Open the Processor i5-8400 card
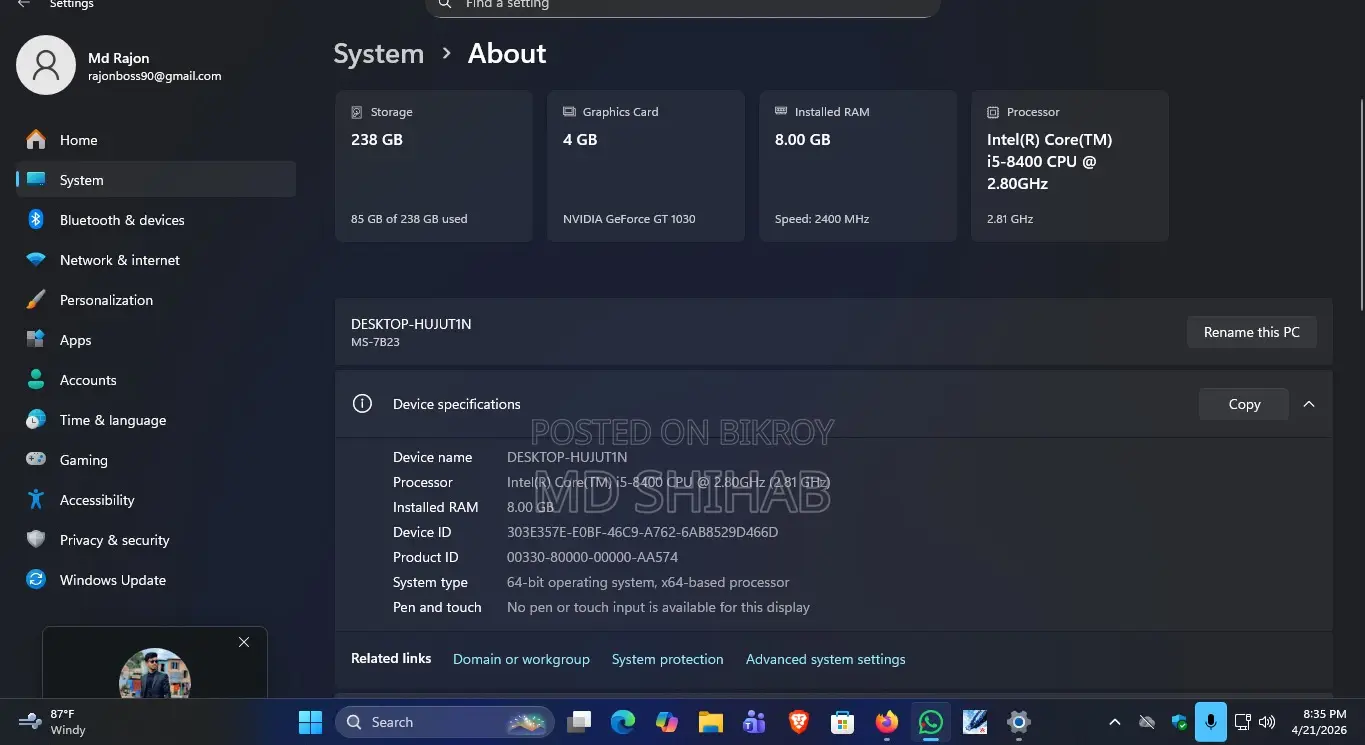This screenshot has height=745, width=1365. (1070, 166)
